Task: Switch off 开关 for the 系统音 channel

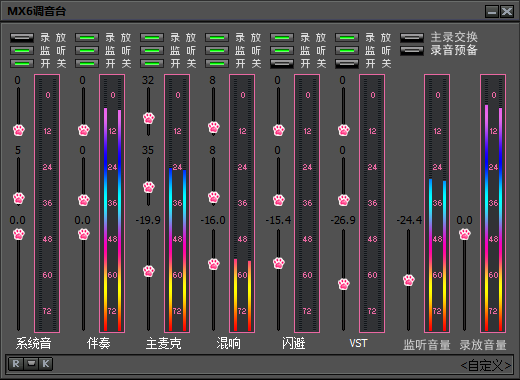Action: pyautogui.click(x=22, y=63)
